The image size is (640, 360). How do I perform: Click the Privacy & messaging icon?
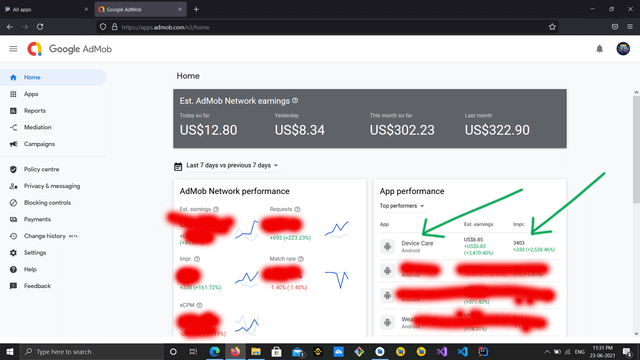point(13,186)
